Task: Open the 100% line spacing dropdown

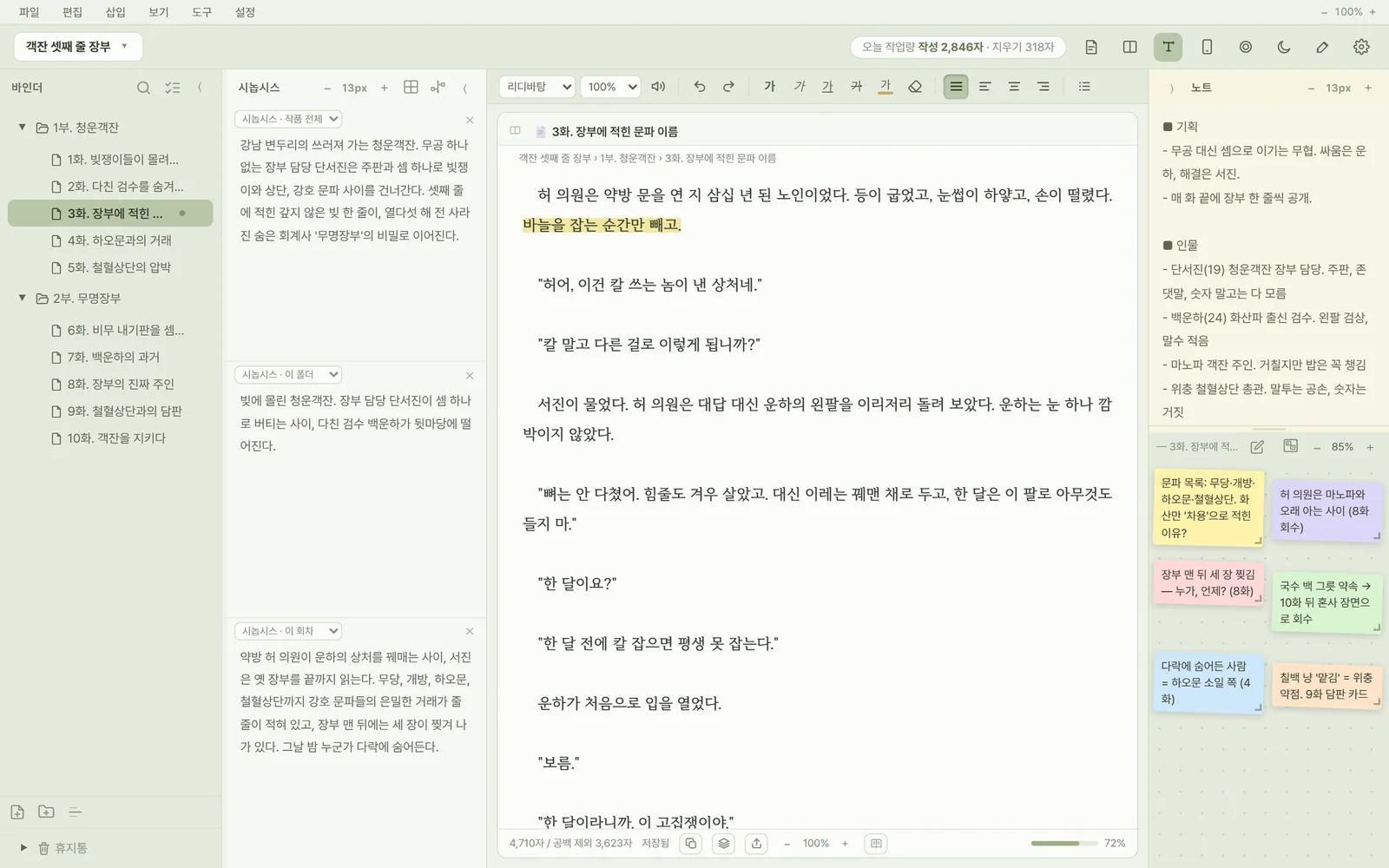Action: click(x=610, y=87)
